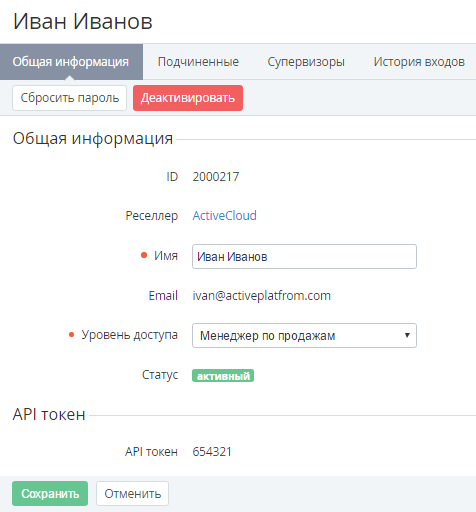
Task: Click the API токен section heading
Action: click(49, 414)
